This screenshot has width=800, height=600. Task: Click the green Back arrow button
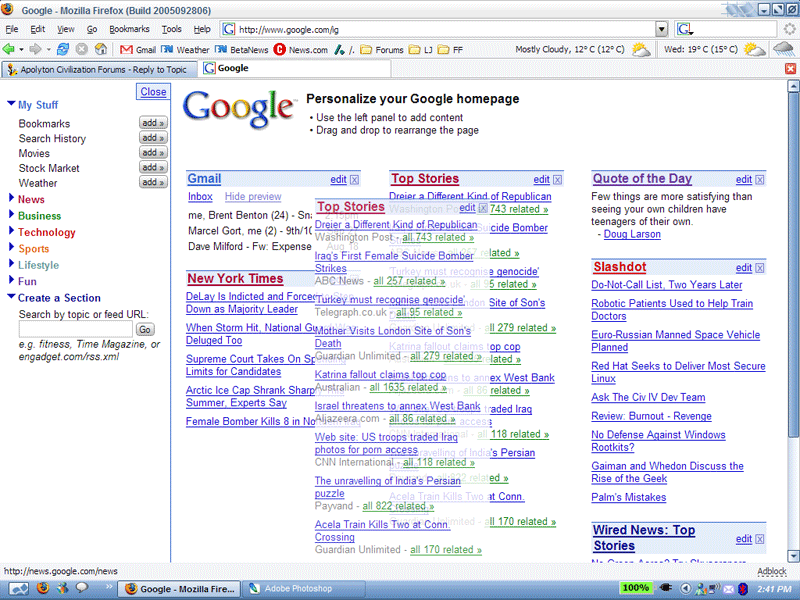[x=9, y=49]
